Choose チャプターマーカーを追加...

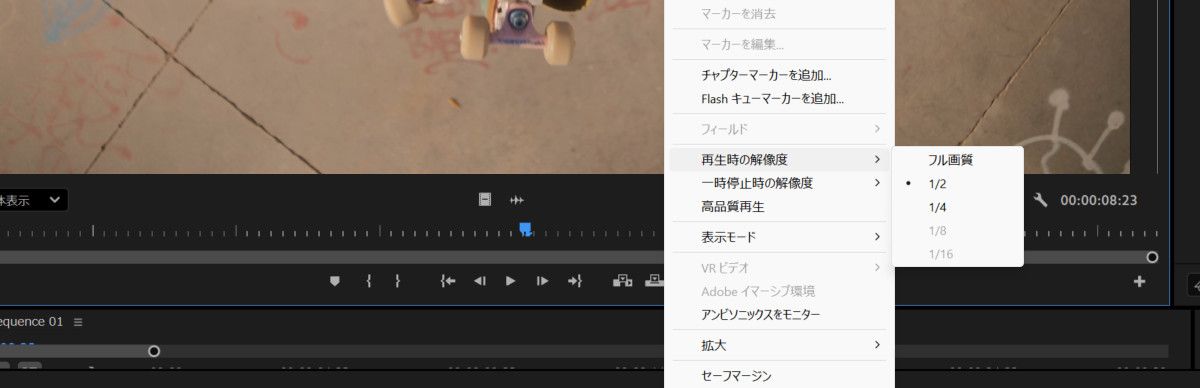point(779,75)
